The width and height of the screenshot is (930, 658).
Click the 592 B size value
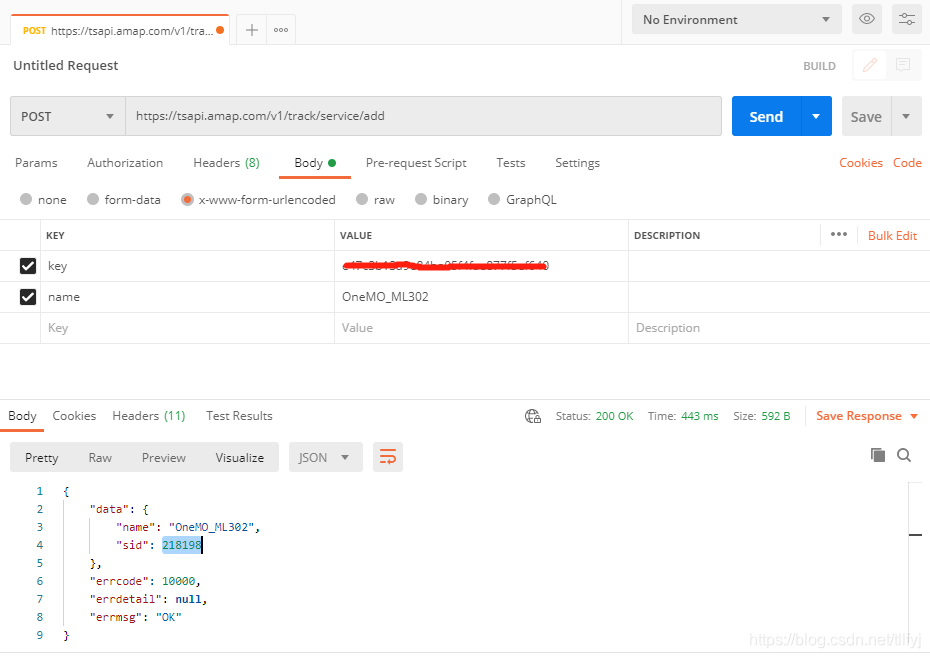pyautogui.click(x=776, y=416)
